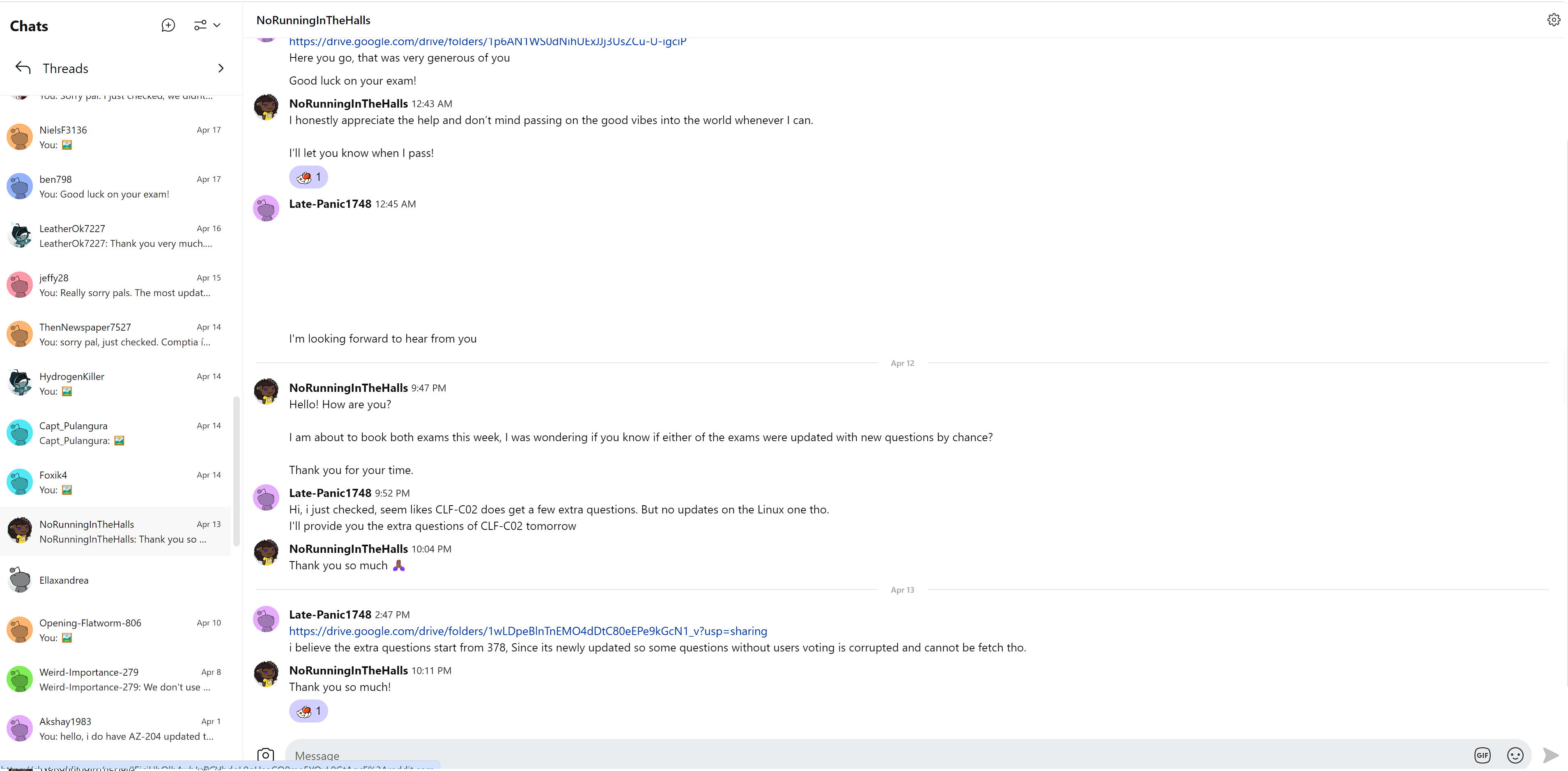Open HydrogenKiller chat avatar

point(19,383)
